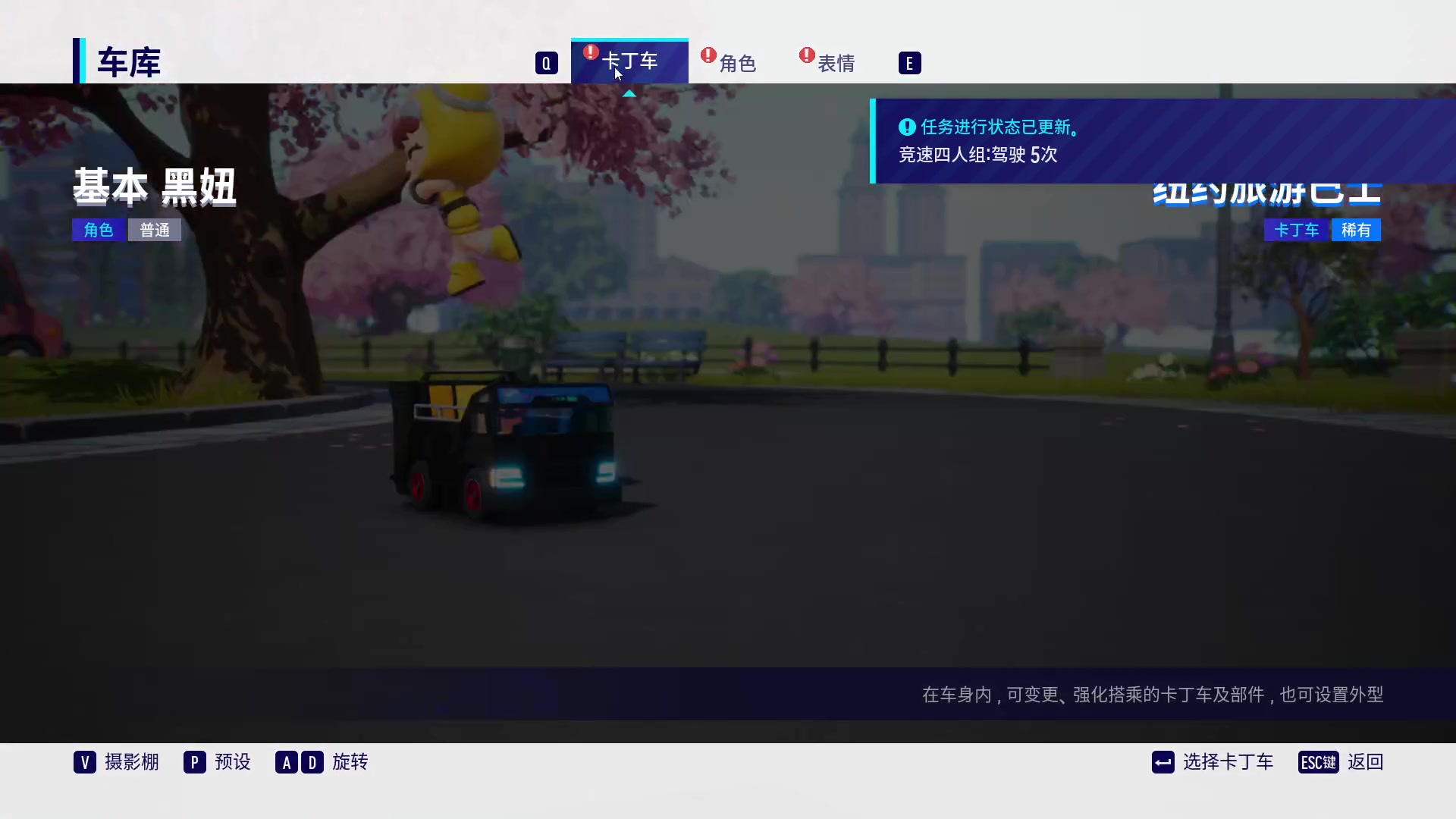Switch to the 角色 tab
Image resolution: width=1456 pixels, height=819 pixels.
click(x=737, y=64)
